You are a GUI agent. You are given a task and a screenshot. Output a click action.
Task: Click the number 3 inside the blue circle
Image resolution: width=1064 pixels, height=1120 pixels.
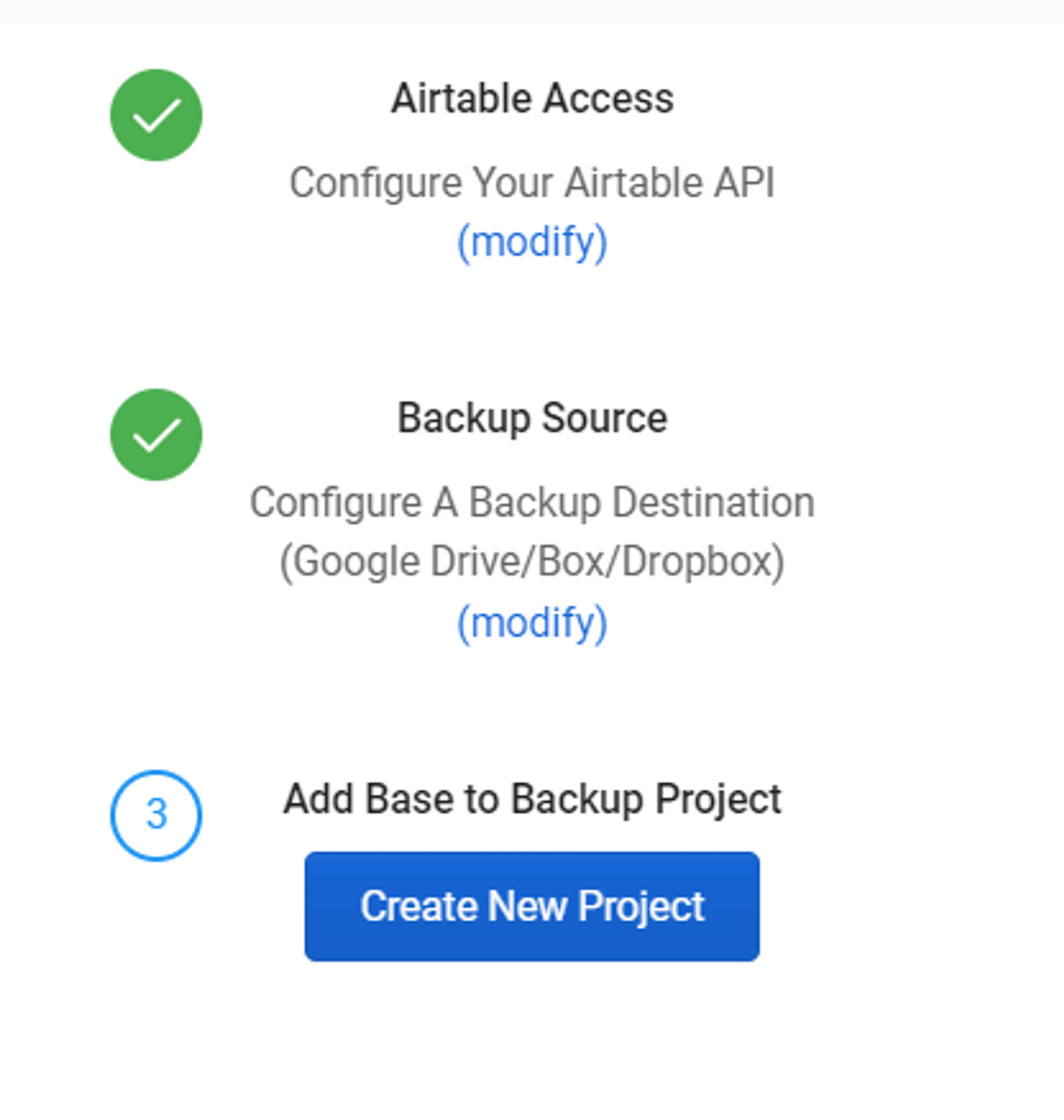(157, 815)
